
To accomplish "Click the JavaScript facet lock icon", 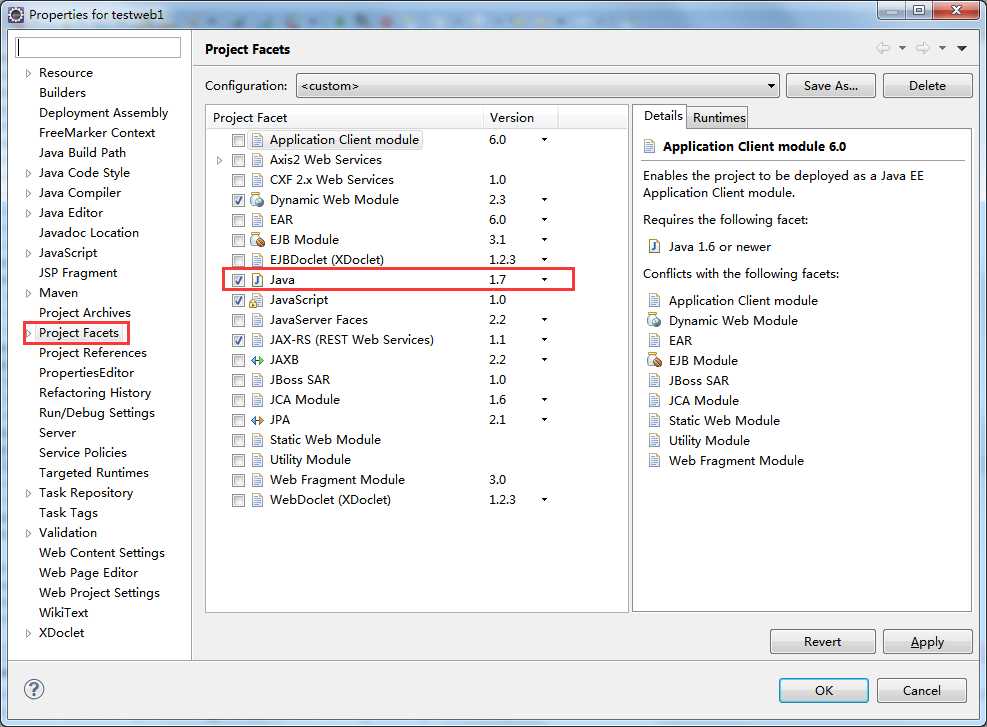I will 256,300.
